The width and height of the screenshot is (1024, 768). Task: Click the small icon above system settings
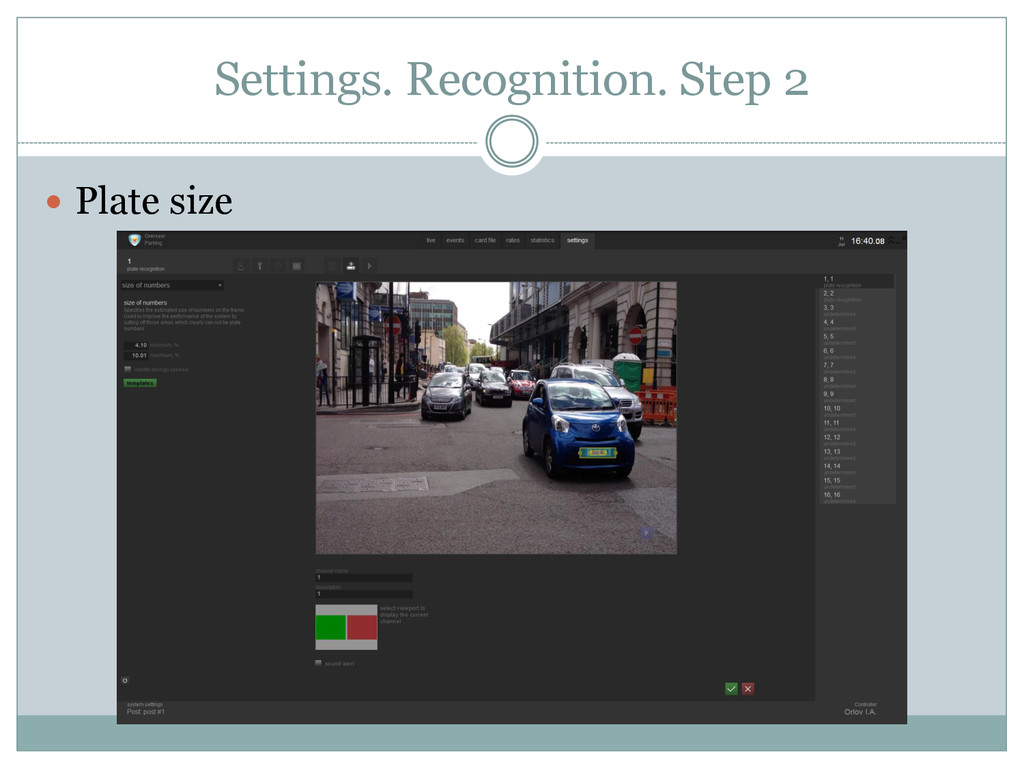[x=125, y=680]
